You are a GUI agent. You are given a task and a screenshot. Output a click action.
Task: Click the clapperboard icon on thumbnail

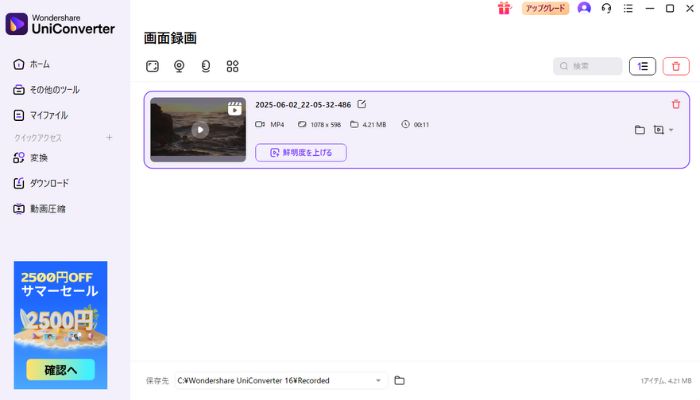(234, 108)
